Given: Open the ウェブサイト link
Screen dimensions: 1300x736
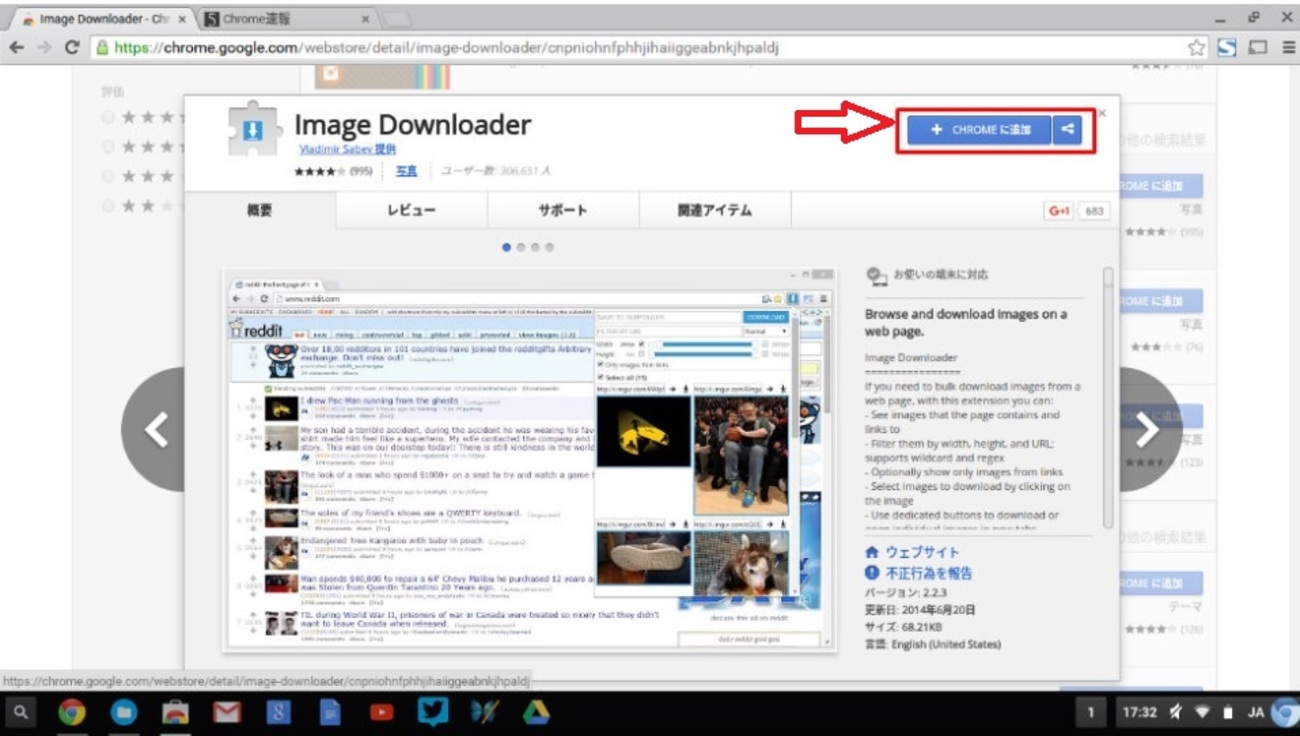Looking at the screenshot, I should point(921,552).
